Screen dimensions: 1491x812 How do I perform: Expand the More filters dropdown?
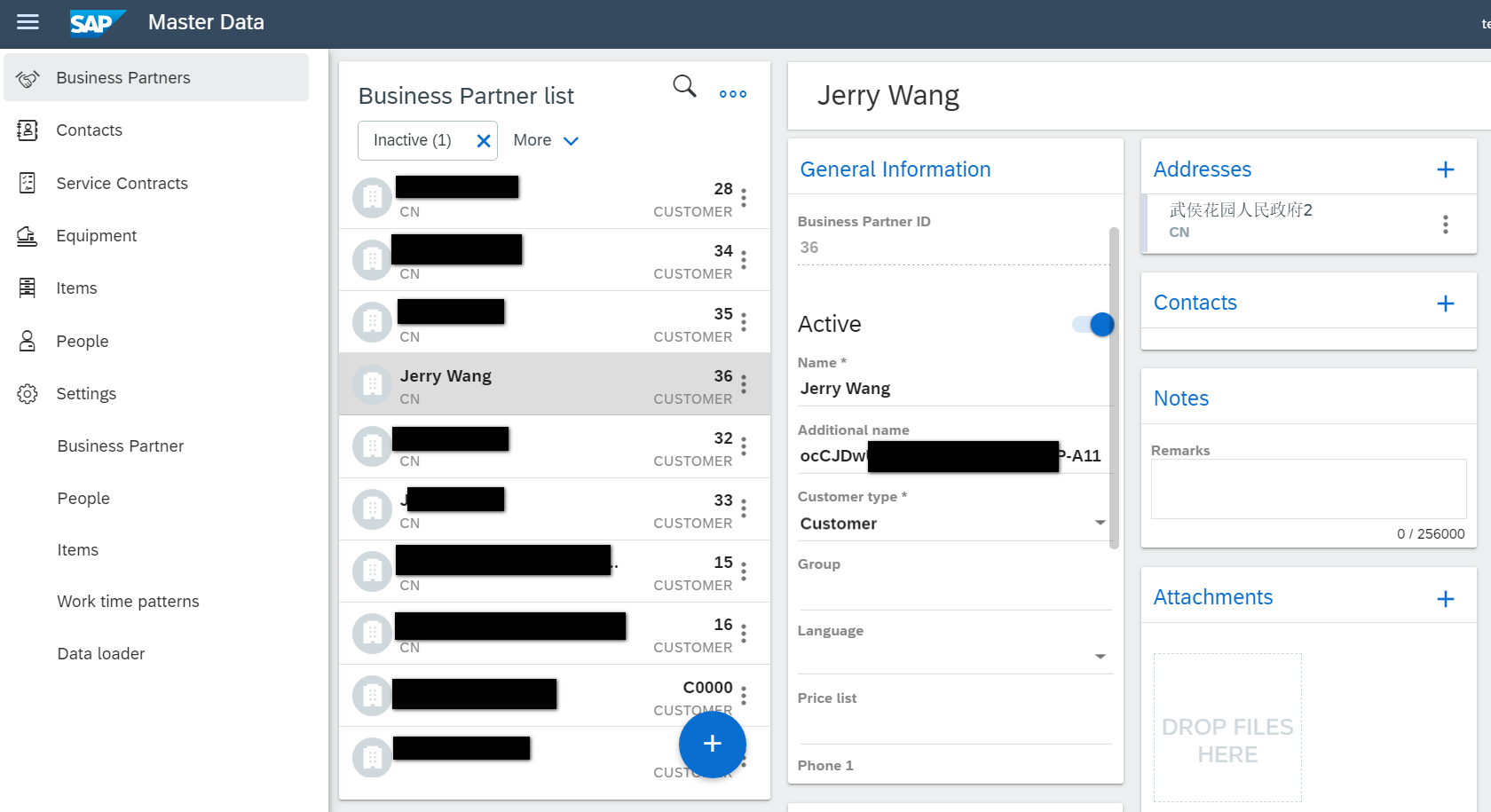coord(546,140)
